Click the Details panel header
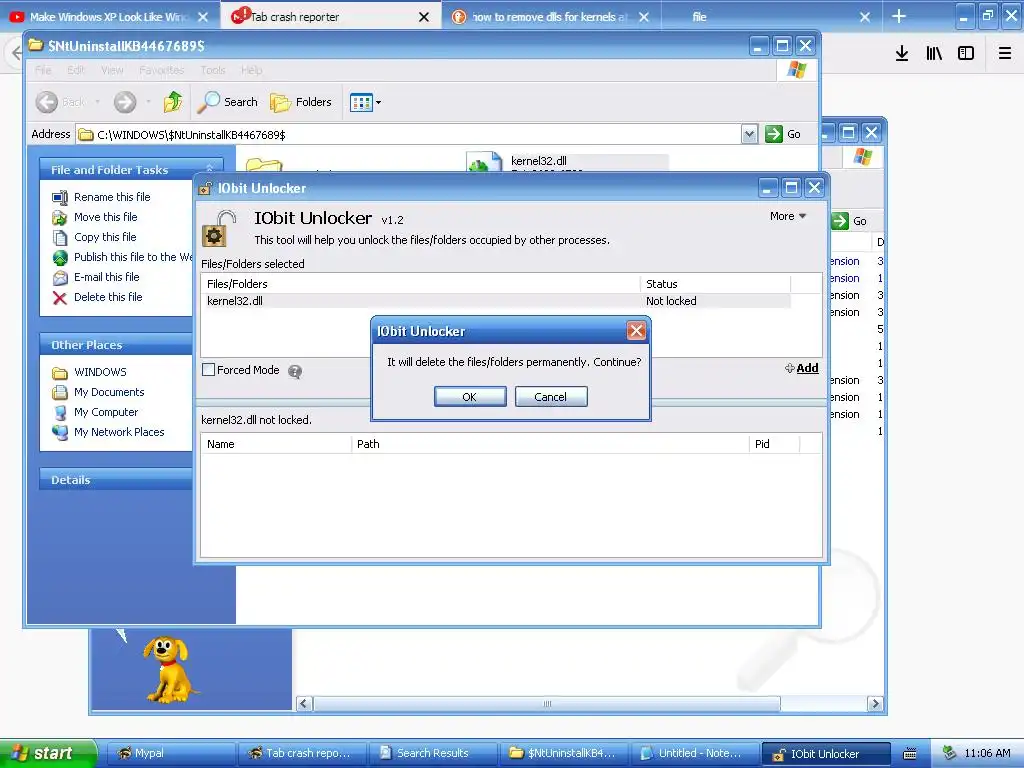This screenshot has width=1024, height=768. tap(116, 479)
